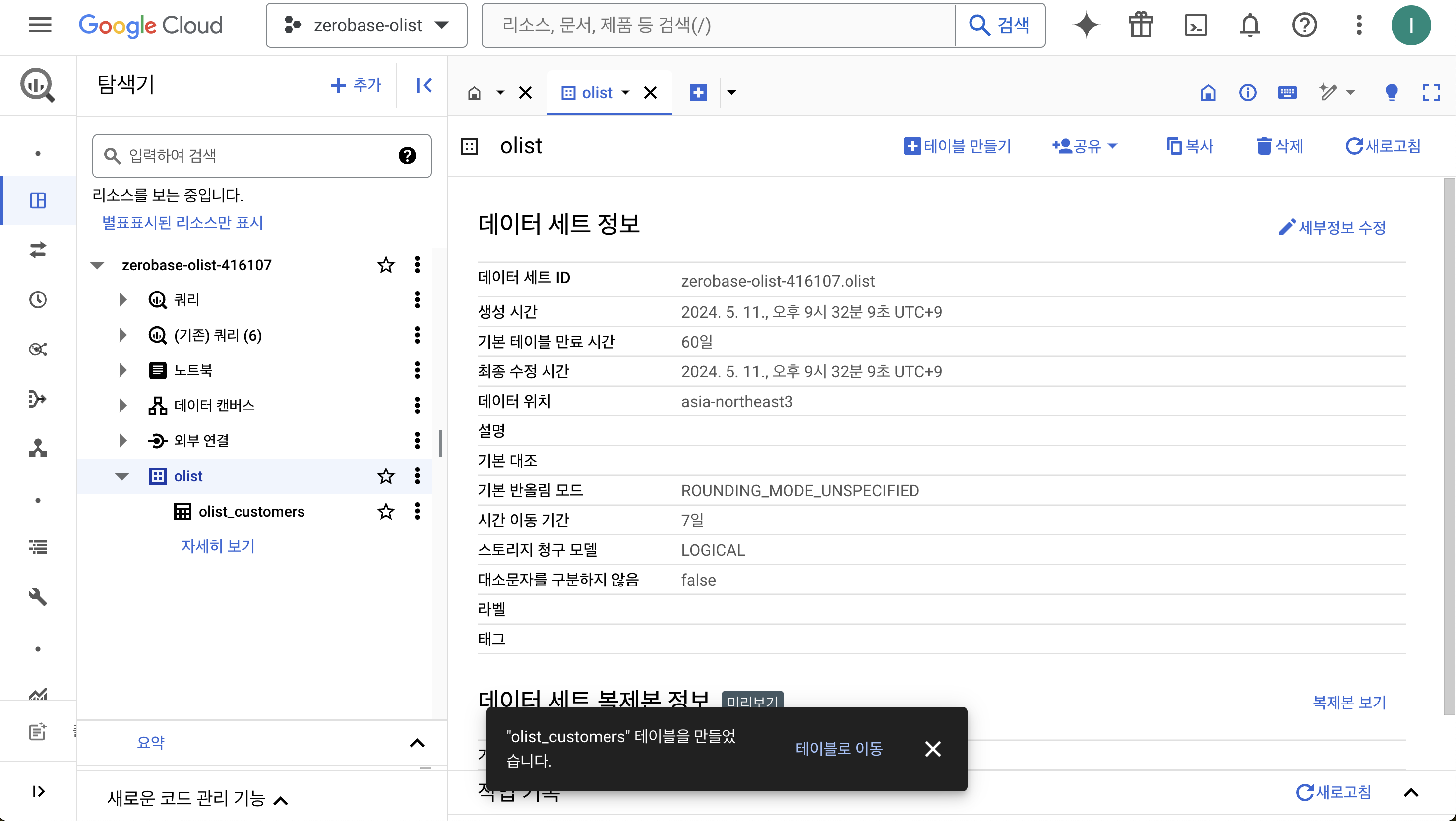The image size is (1456, 821).
Task: Open the data transfers sidebar icon
Action: tap(38, 250)
